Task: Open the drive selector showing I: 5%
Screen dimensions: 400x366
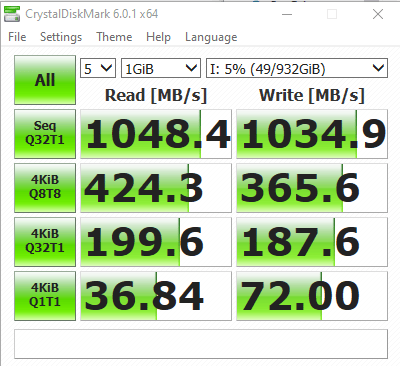Action: (297, 68)
